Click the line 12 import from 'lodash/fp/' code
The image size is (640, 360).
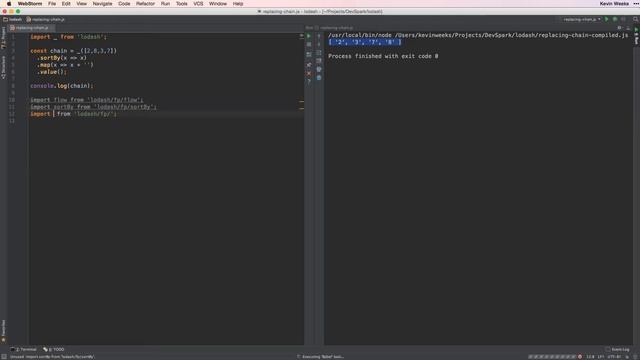[x=73, y=114]
